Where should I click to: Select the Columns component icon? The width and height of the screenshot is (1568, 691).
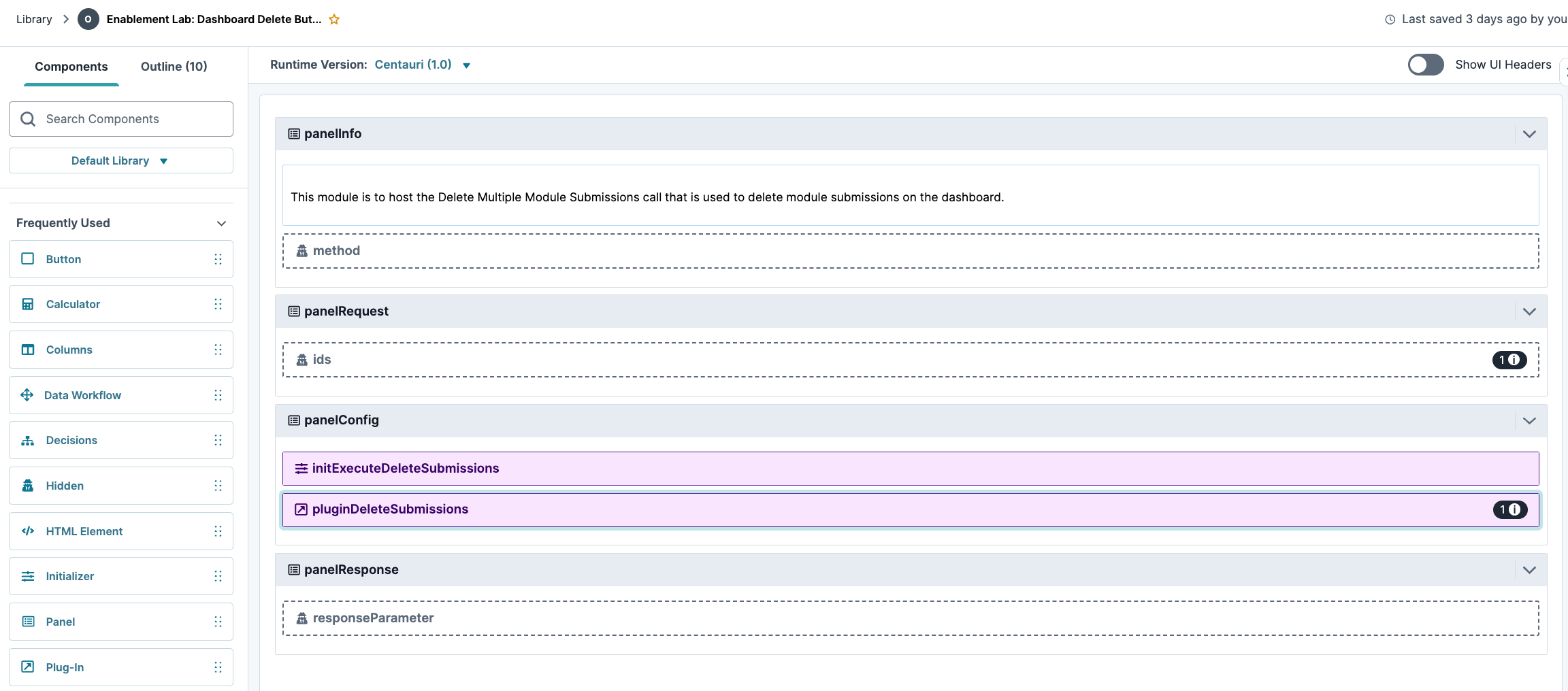point(27,349)
